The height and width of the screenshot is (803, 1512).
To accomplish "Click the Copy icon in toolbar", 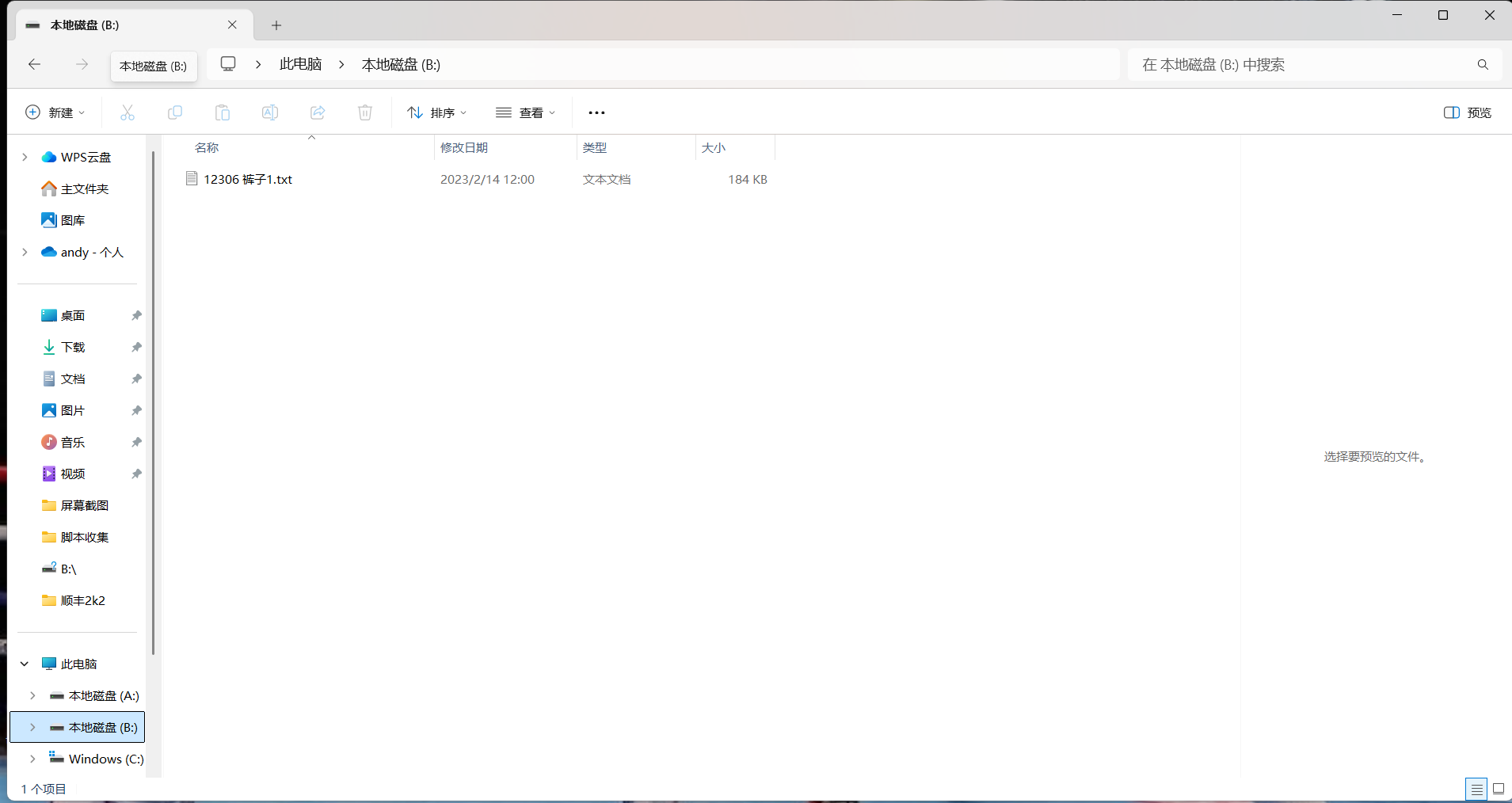I will (175, 112).
